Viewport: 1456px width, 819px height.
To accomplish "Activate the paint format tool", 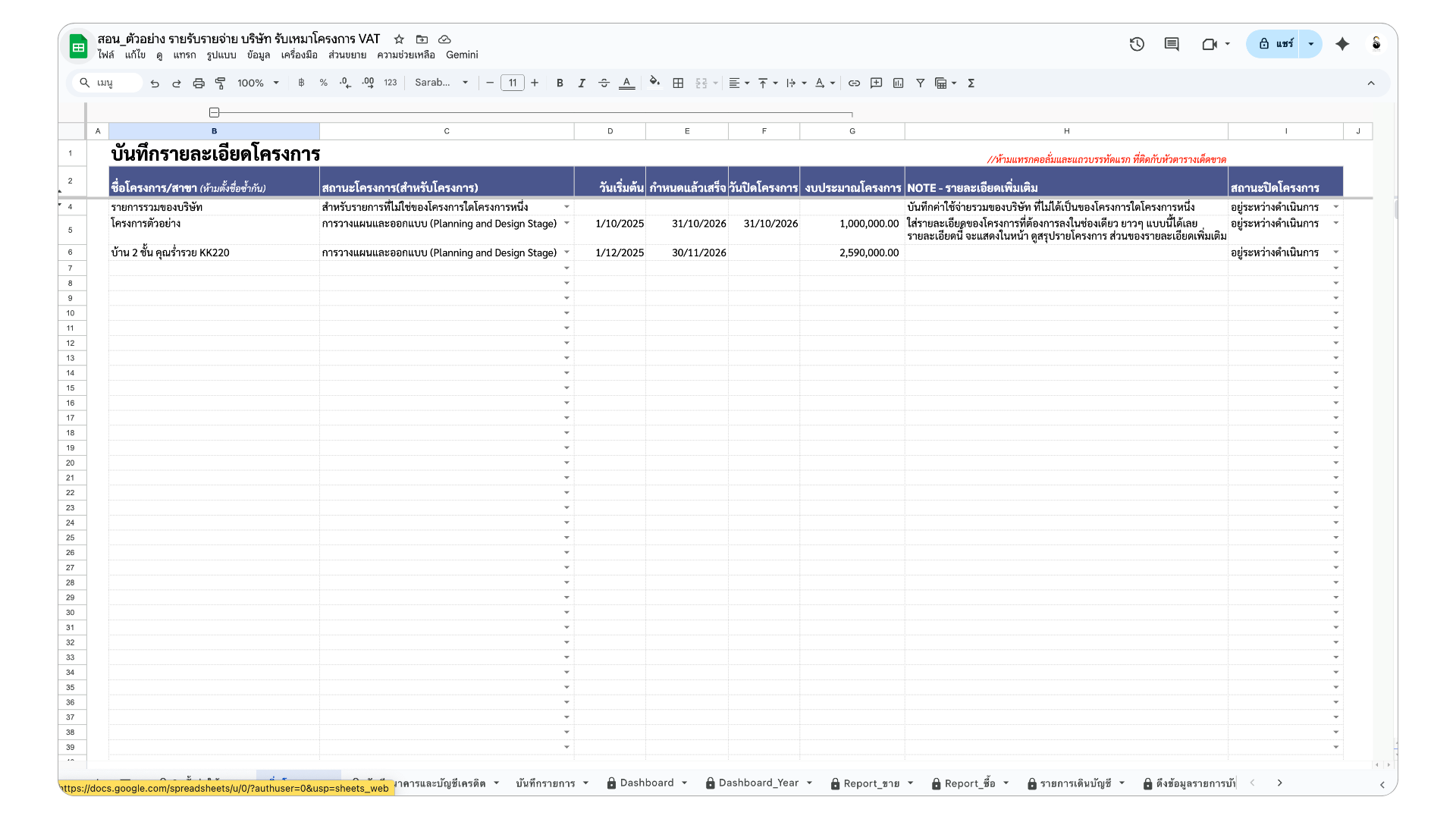I will click(221, 83).
